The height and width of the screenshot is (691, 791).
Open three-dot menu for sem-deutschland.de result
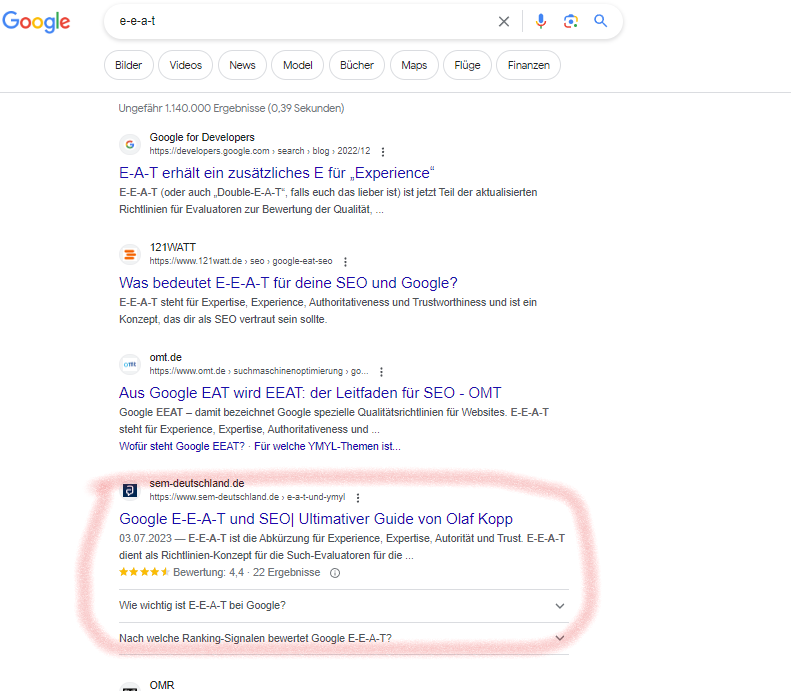point(358,497)
